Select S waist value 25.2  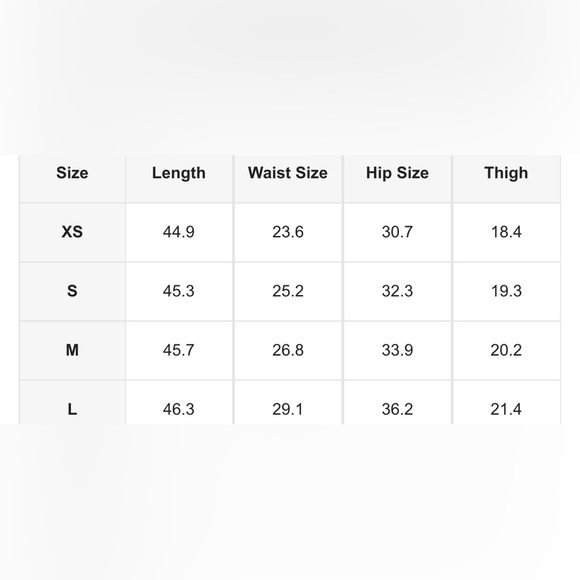click(288, 291)
